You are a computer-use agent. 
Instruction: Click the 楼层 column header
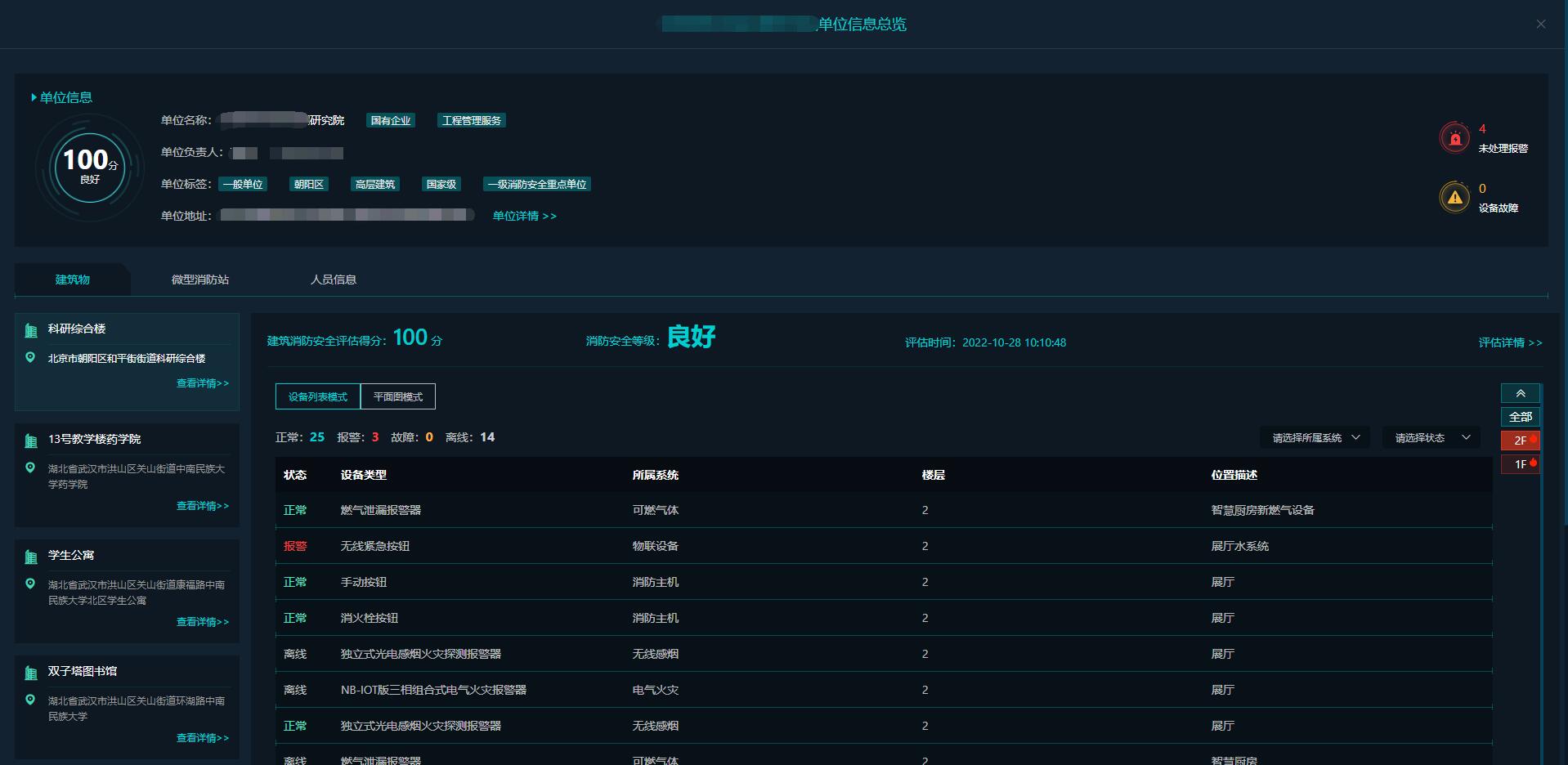pyautogui.click(x=934, y=475)
